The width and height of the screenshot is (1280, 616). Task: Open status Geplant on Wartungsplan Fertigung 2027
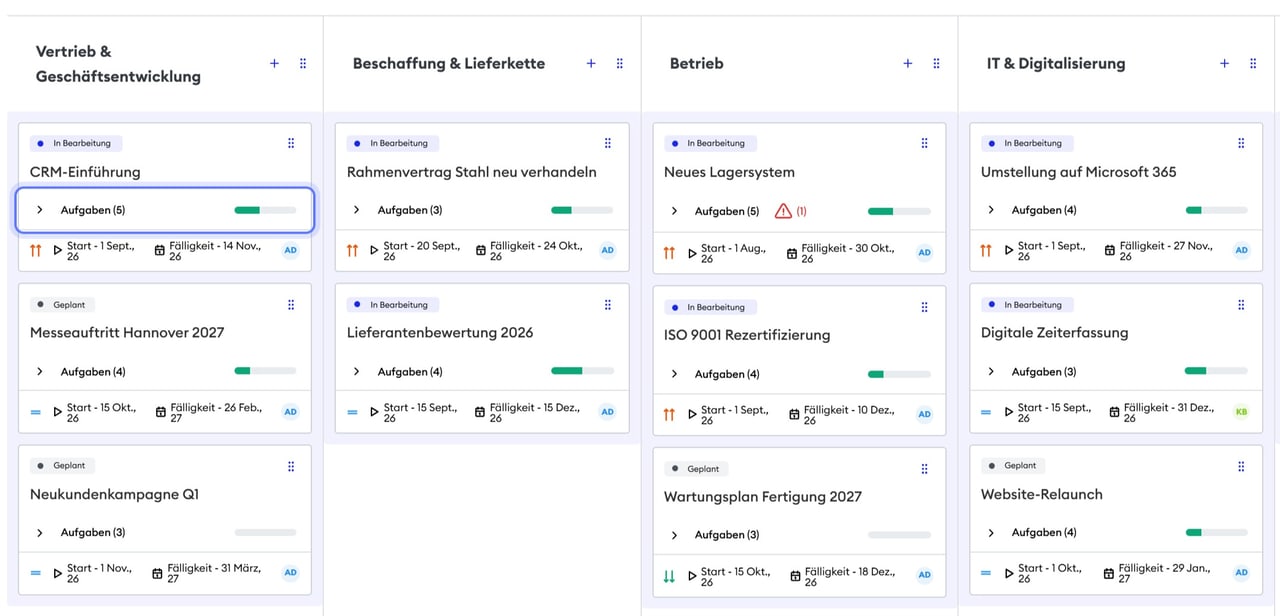coord(696,468)
